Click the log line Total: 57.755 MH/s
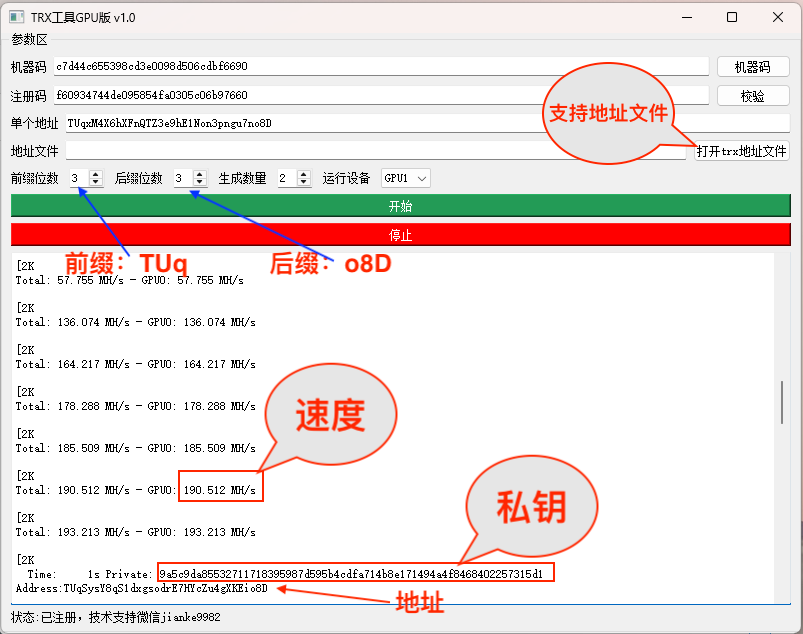This screenshot has width=803, height=634. tap(130, 280)
